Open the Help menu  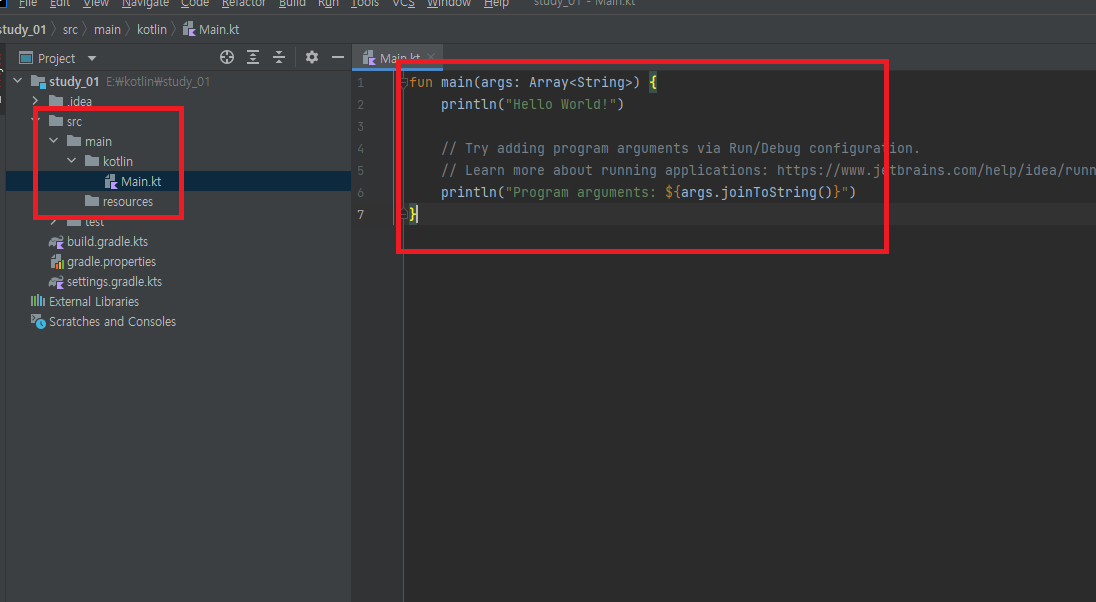tap(496, 3)
